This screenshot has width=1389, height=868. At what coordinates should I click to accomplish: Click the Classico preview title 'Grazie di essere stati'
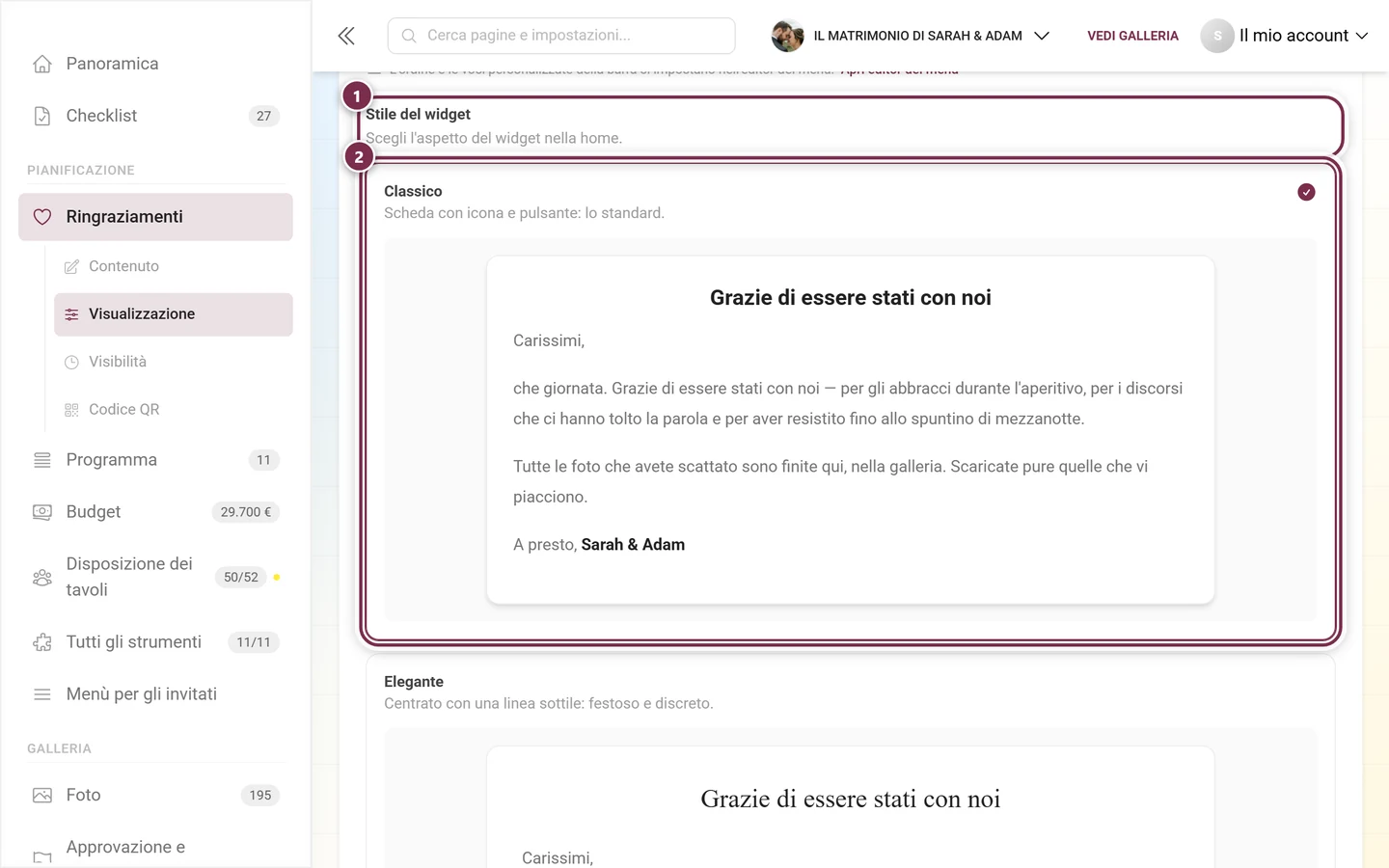tap(851, 298)
